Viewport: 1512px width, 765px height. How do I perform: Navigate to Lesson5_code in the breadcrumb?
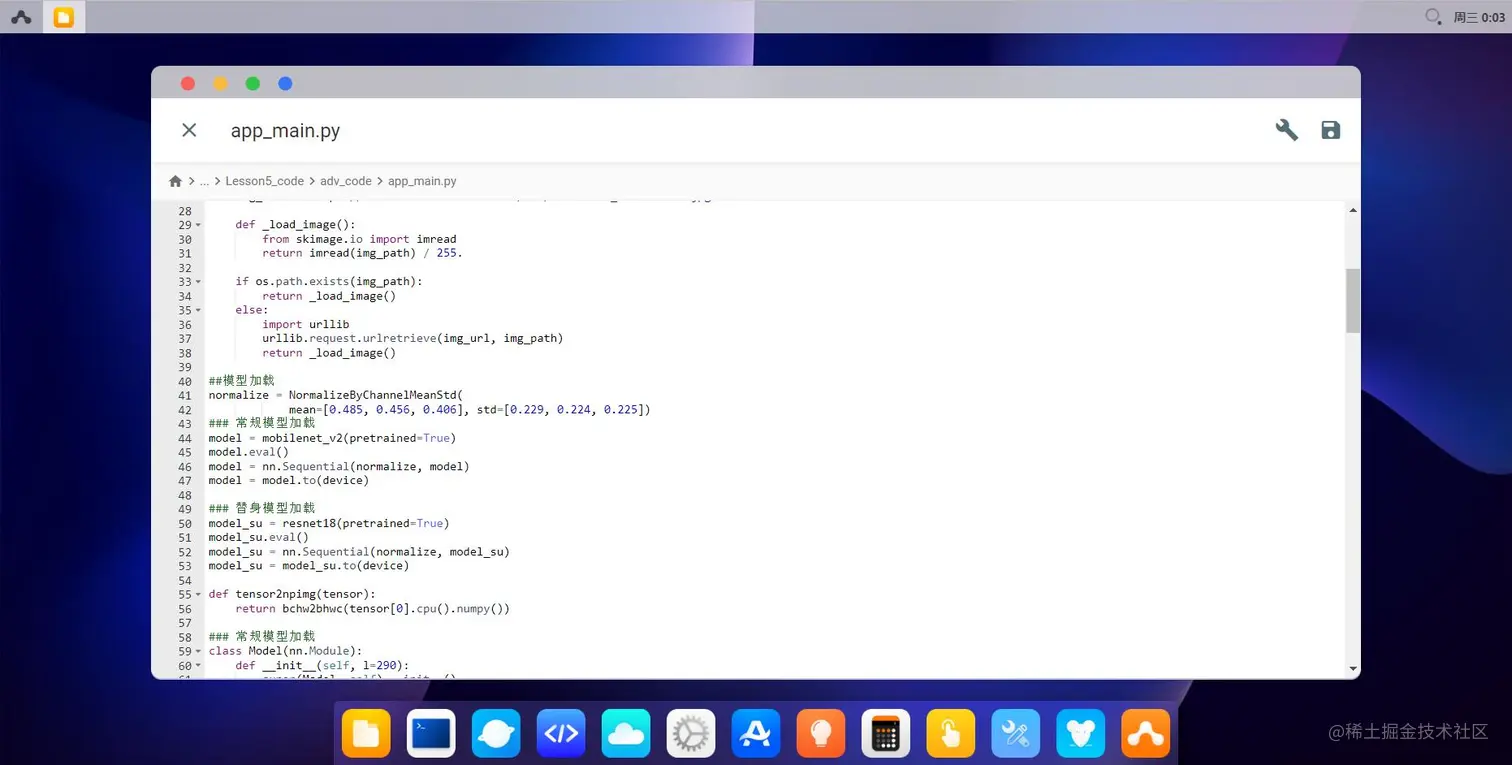[264, 181]
